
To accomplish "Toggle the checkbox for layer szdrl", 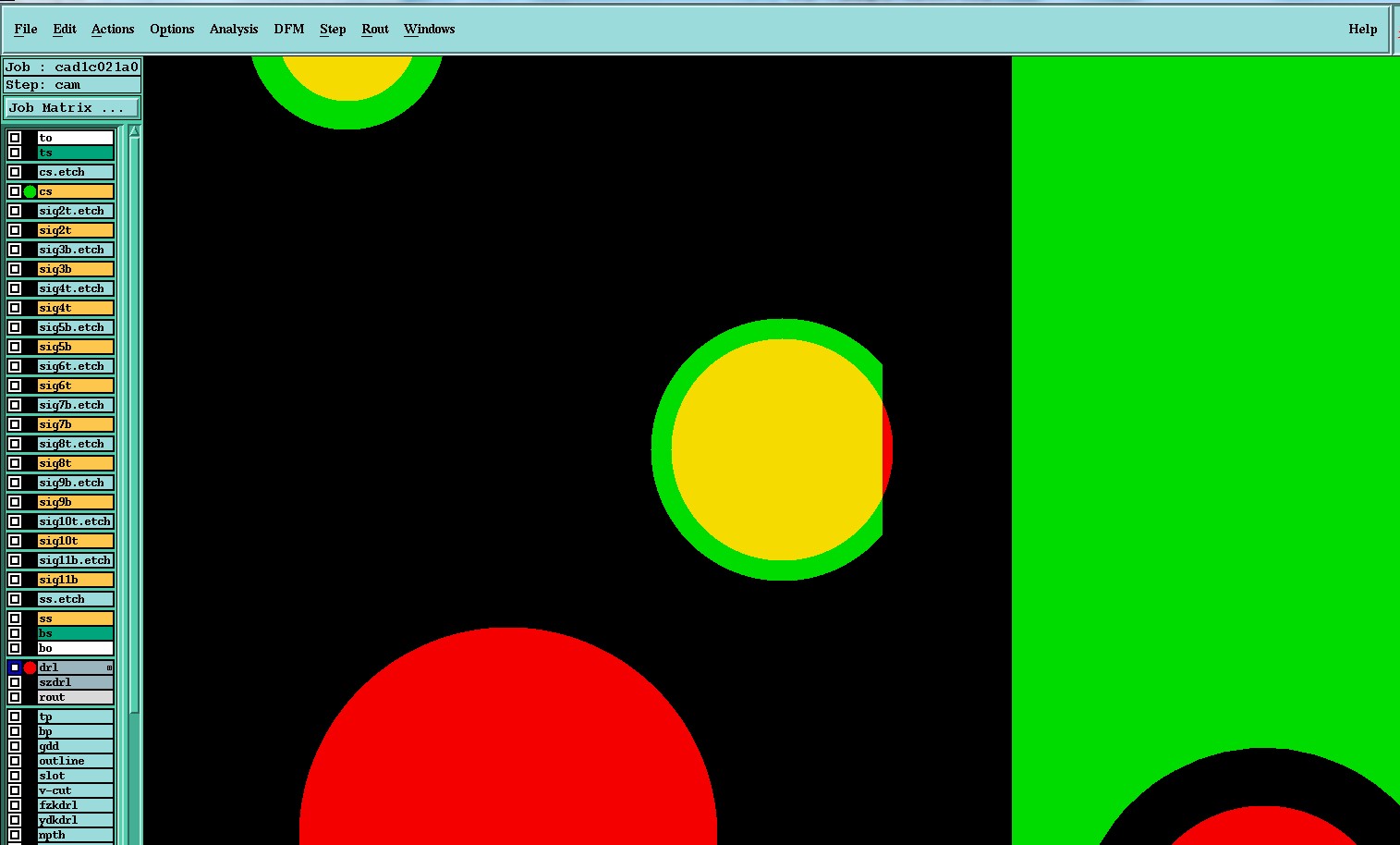I will (x=15, y=682).
